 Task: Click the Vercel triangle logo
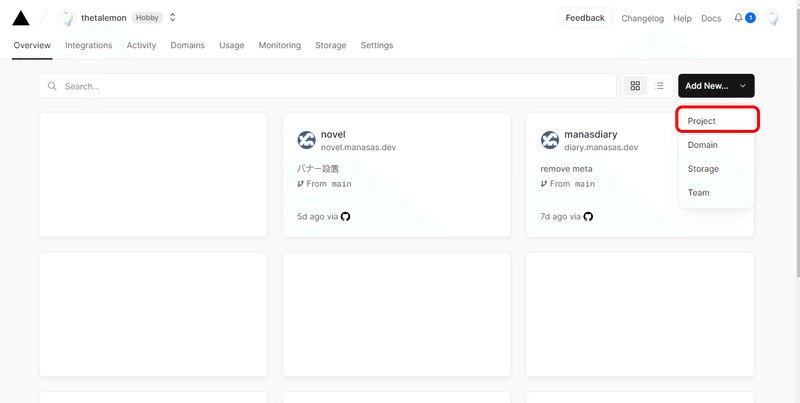pyautogui.click(x=21, y=18)
